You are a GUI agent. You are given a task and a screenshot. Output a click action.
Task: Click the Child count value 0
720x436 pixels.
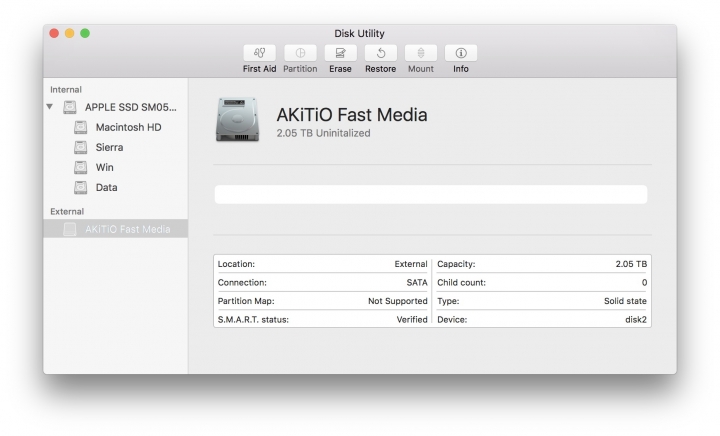tap(644, 283)
